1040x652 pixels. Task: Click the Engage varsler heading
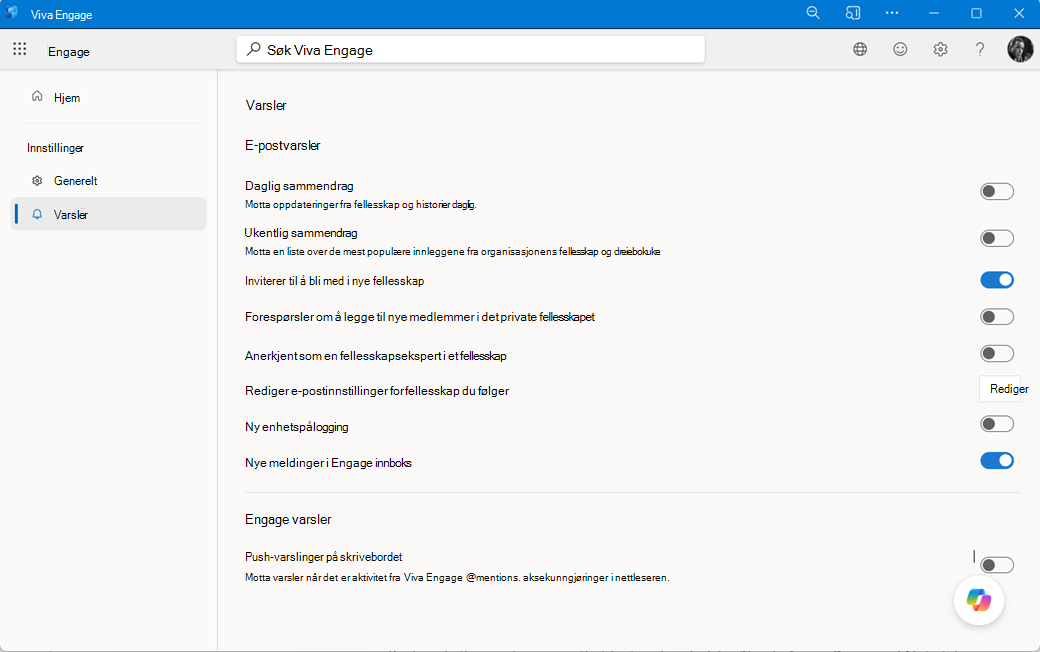click(x=288, y=519)
